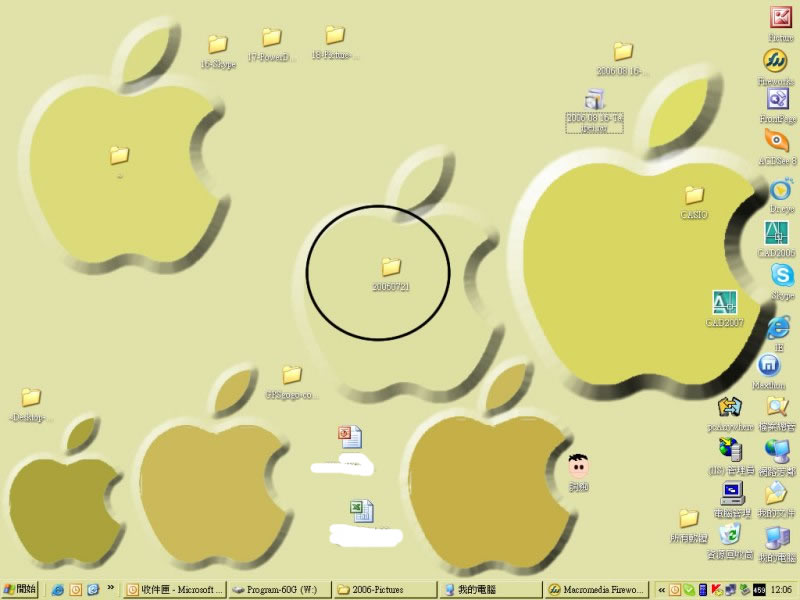
Task: Select the 電腦管理 desktop icon
Action: click(732, 492)
